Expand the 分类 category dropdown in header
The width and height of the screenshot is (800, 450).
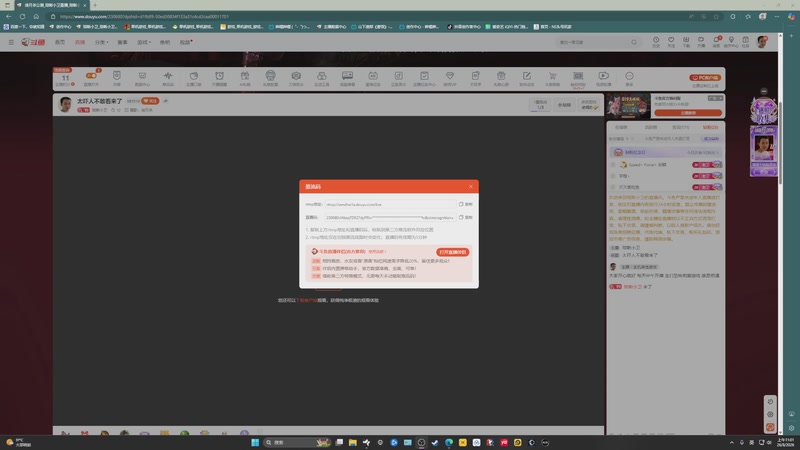pos(102,42)
